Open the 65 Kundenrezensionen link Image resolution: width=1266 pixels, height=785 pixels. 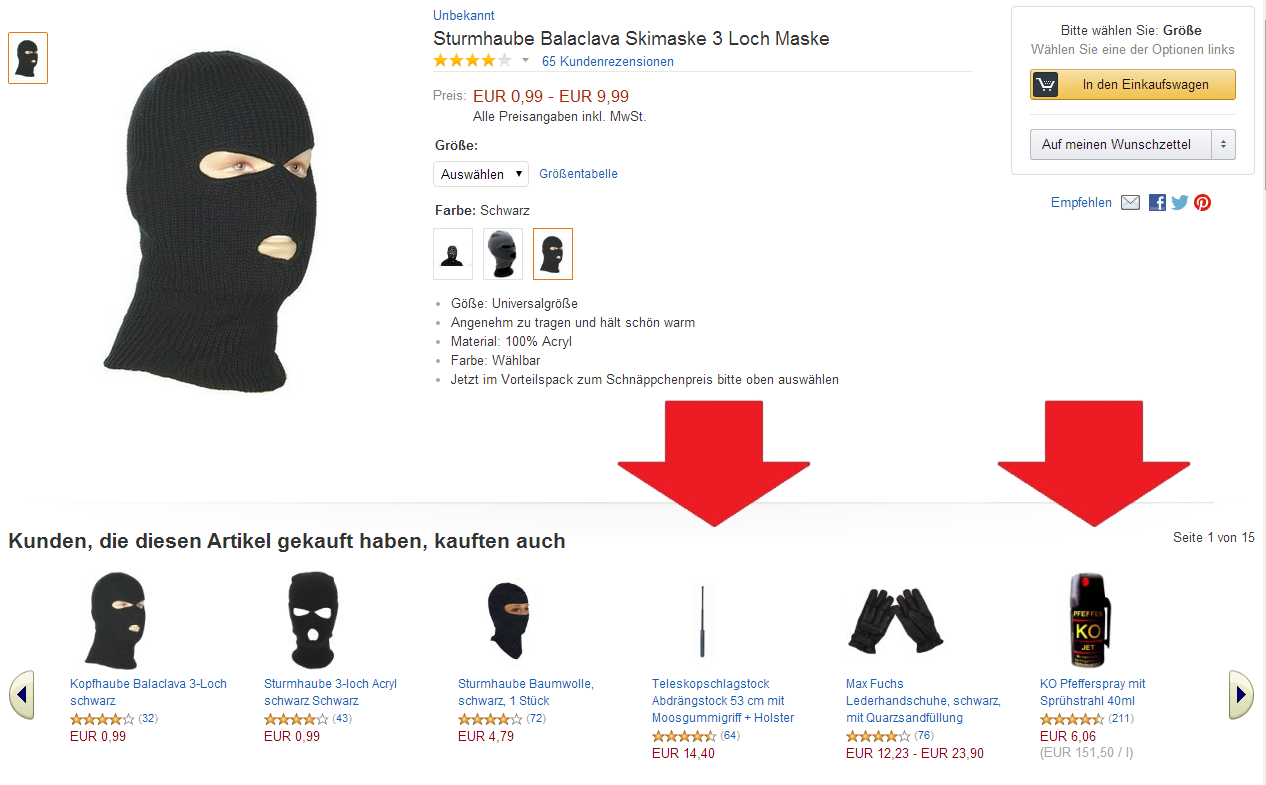pos(608,62)
